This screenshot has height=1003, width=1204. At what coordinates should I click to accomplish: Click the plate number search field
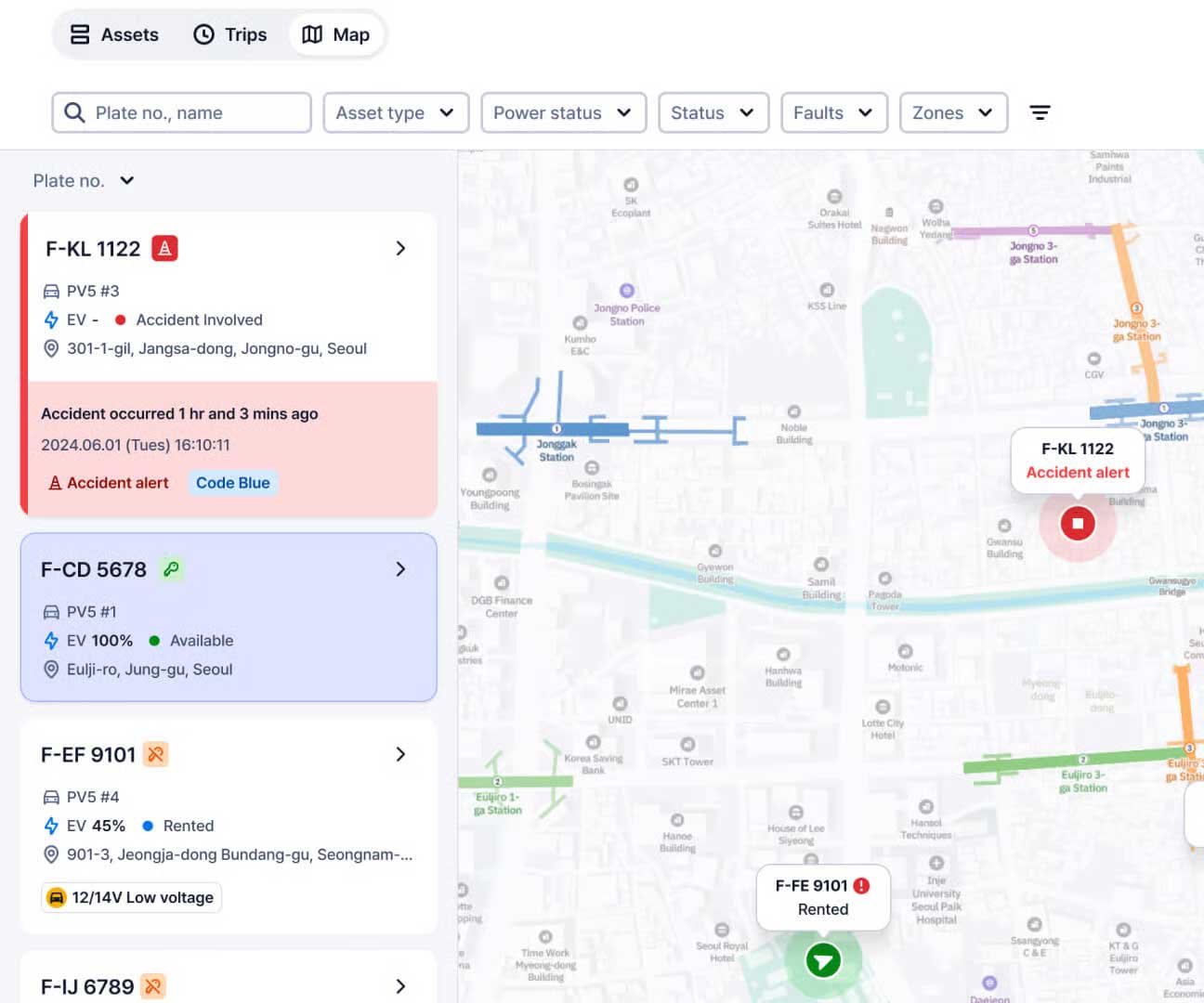[181, 112]
